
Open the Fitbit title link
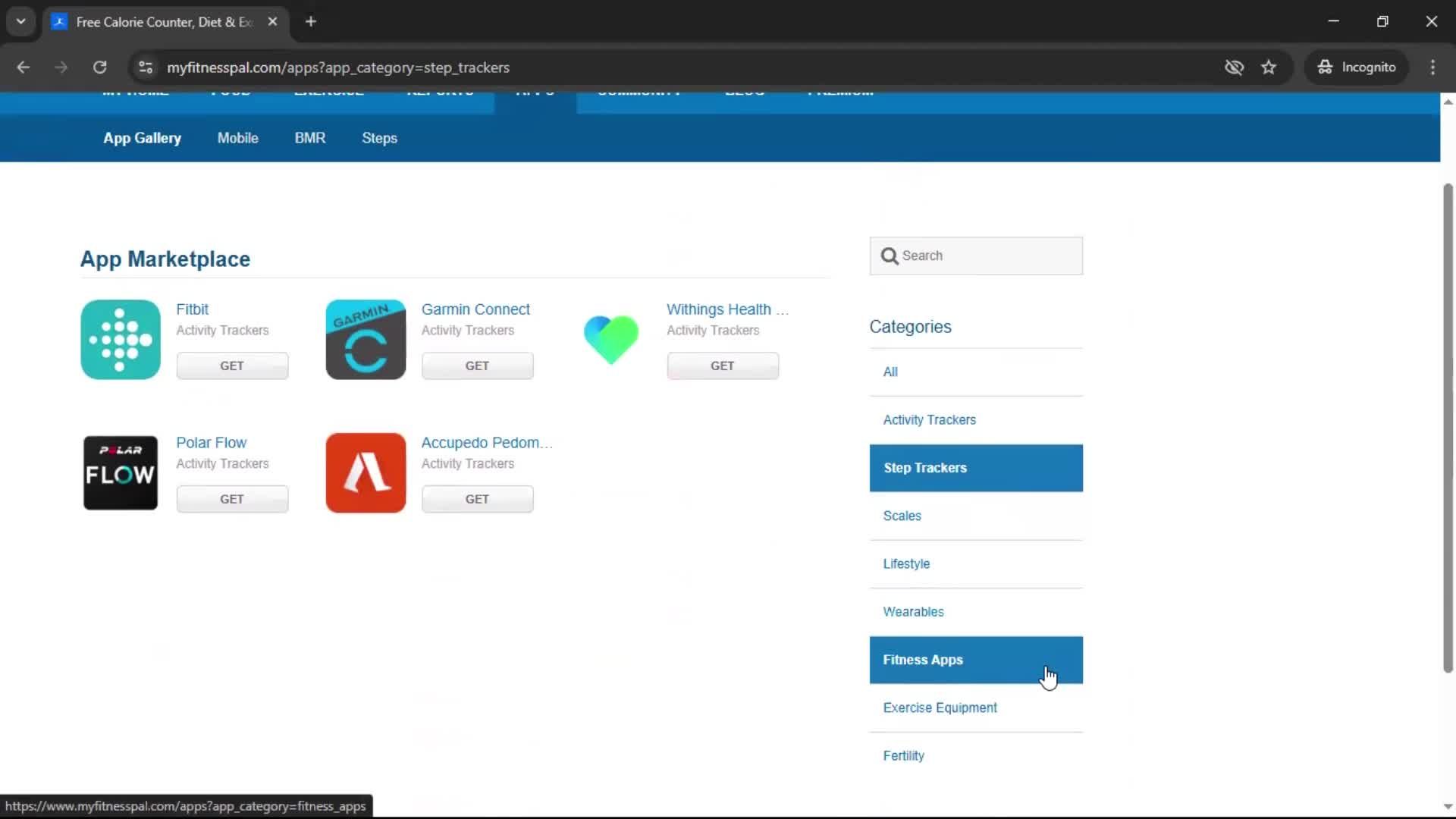(192, 309)
